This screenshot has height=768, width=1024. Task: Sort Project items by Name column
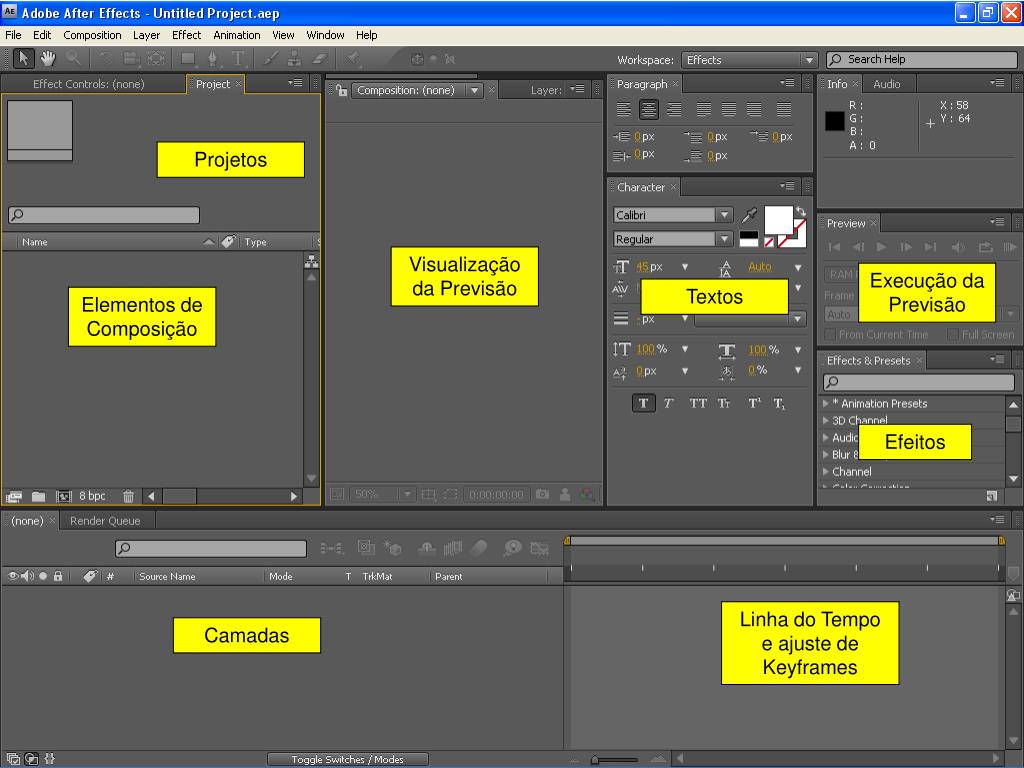click(35, 242)
